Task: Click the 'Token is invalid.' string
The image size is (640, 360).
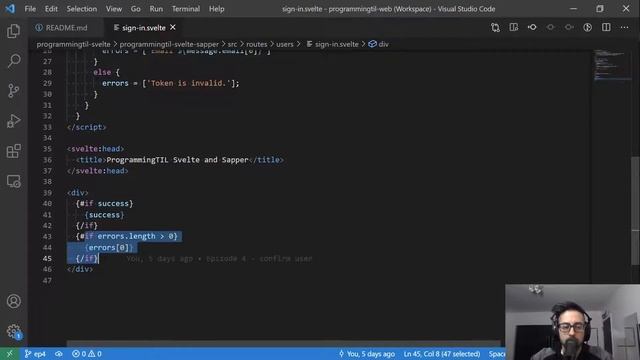Action: point(189,83)
